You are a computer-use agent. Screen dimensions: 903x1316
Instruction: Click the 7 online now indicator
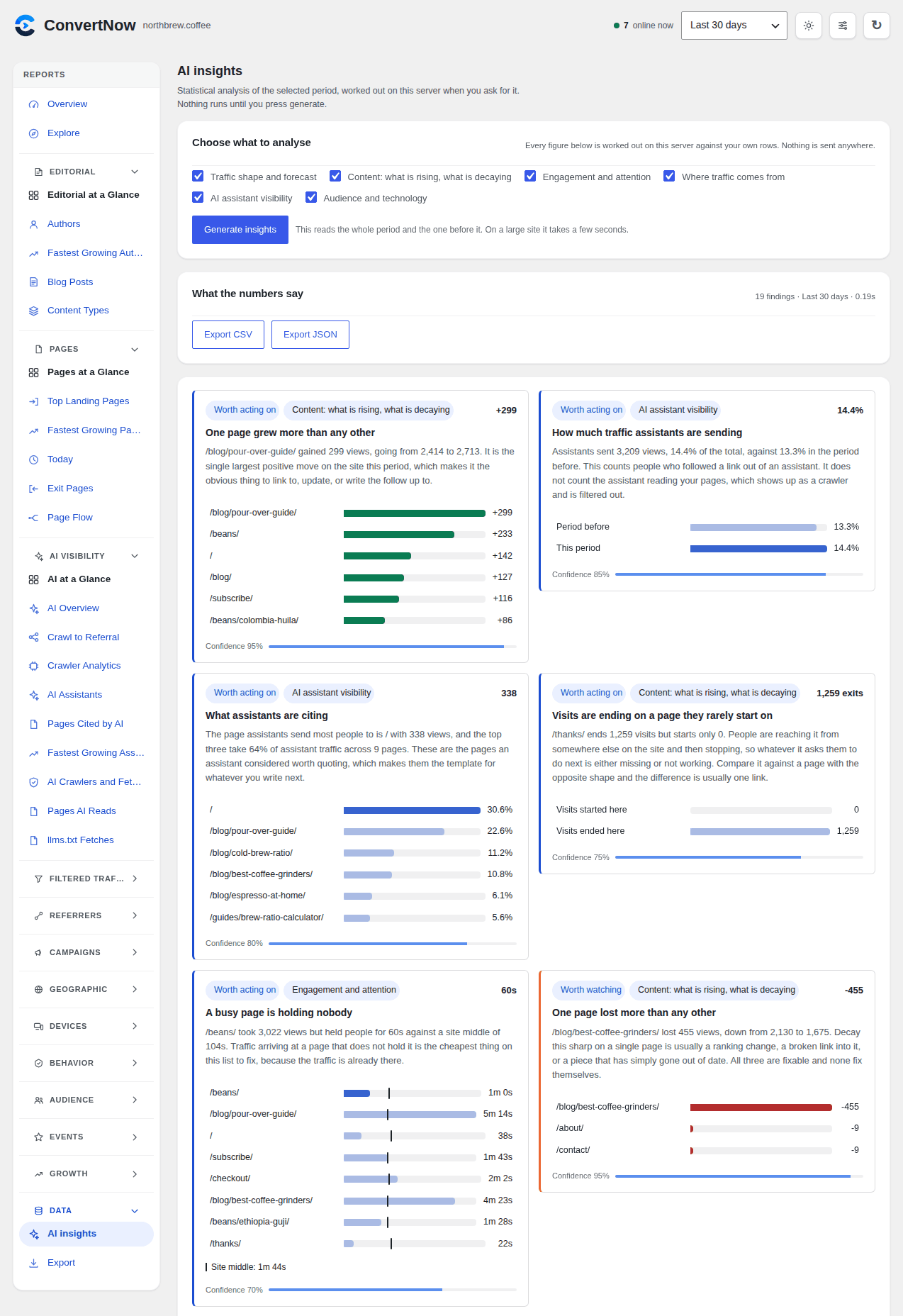[x=644, y=26]
